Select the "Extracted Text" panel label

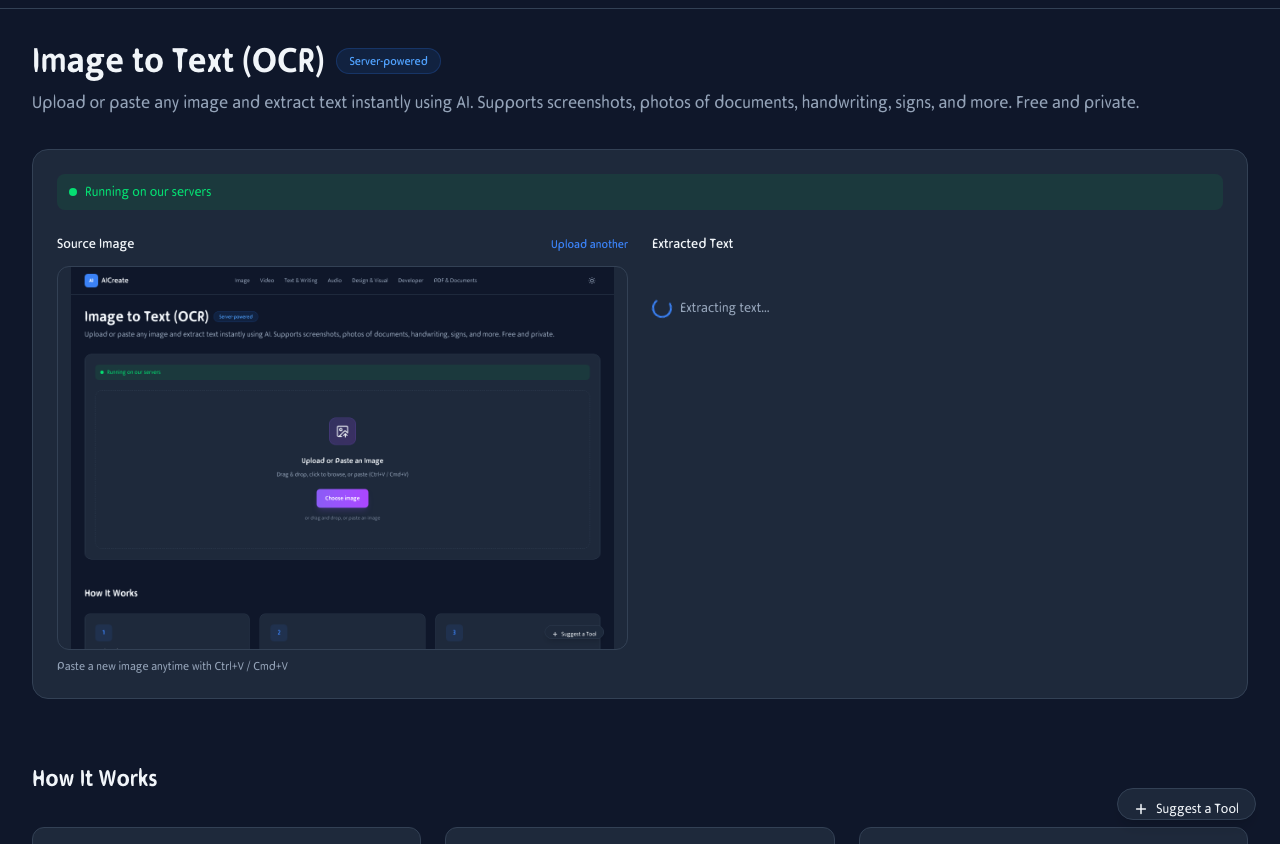[x=692, y=243]
